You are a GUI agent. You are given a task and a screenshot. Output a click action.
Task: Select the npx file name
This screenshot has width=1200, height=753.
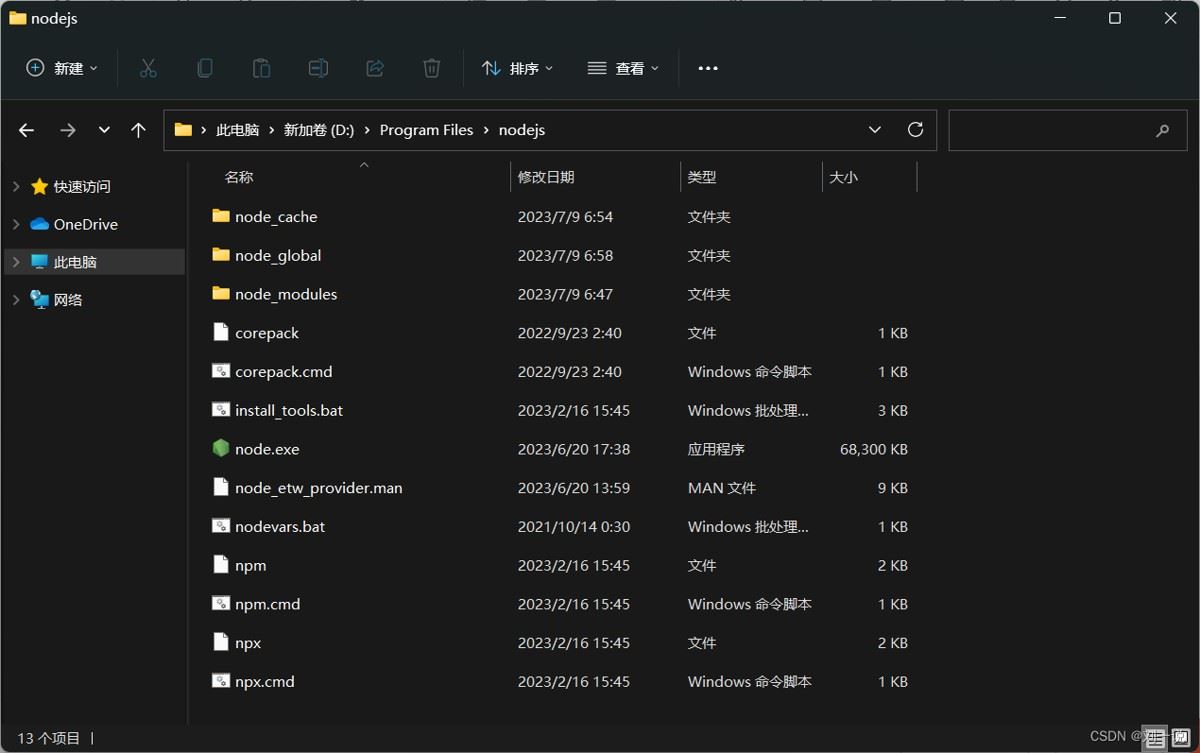(x=248, y=643)
